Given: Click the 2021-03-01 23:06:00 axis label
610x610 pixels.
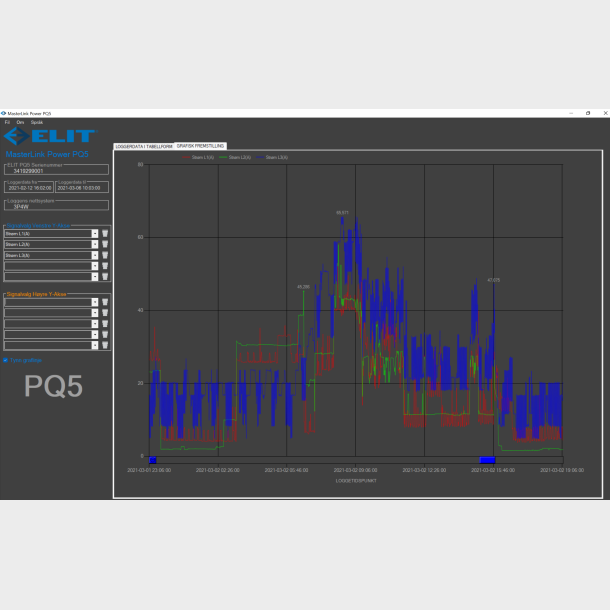Looking at the screenshot, I should tap(149, 470).
